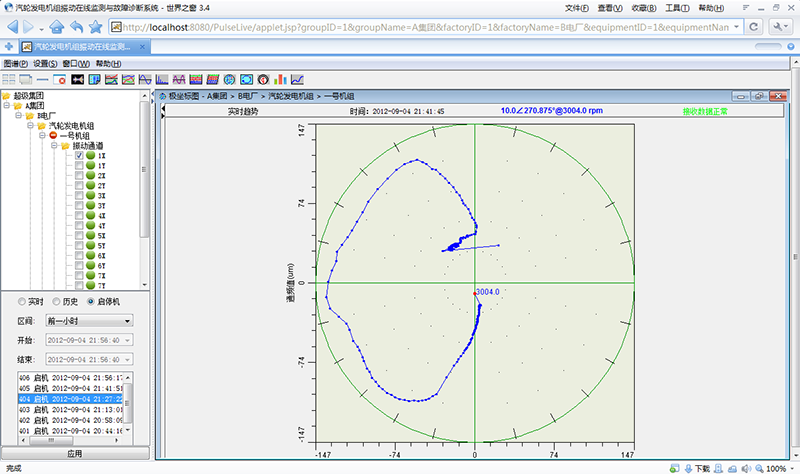The height and width of the screenshot is (474, 800).
Task: Collapse the A集团 tree node
Action: [x=7, y=106]
